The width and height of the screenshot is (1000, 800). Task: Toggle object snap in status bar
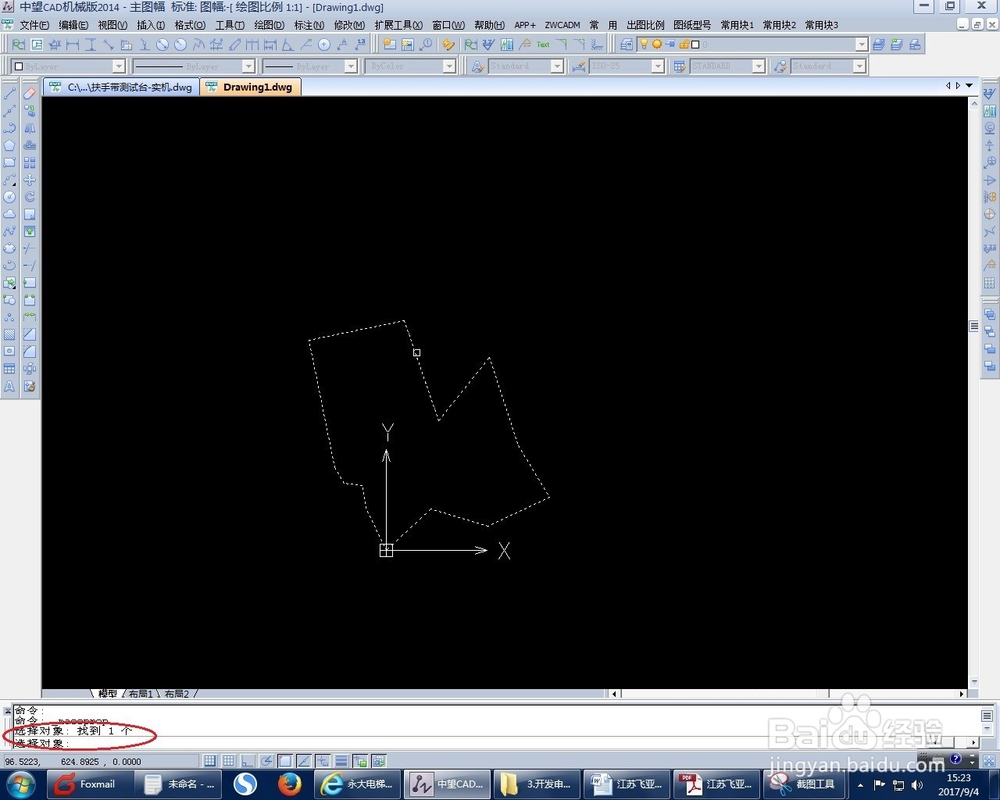point(285,761)
